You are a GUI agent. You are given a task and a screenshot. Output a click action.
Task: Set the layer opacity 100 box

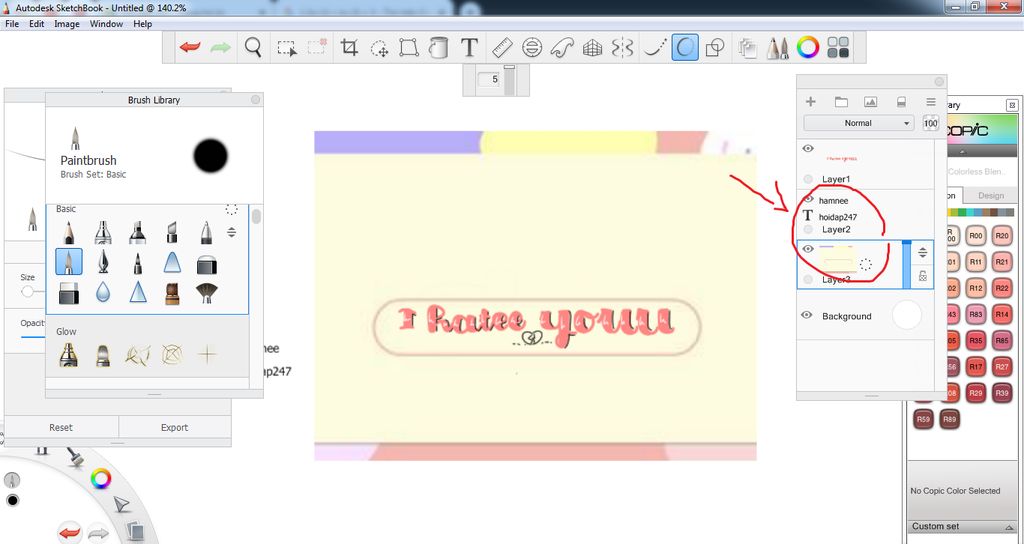pos(931,123)
